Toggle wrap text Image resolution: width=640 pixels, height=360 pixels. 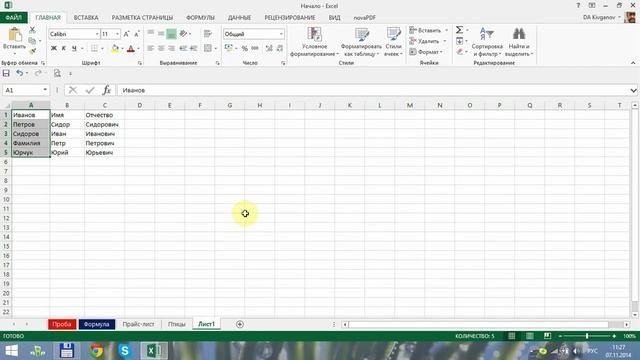(x=208, y=34)
